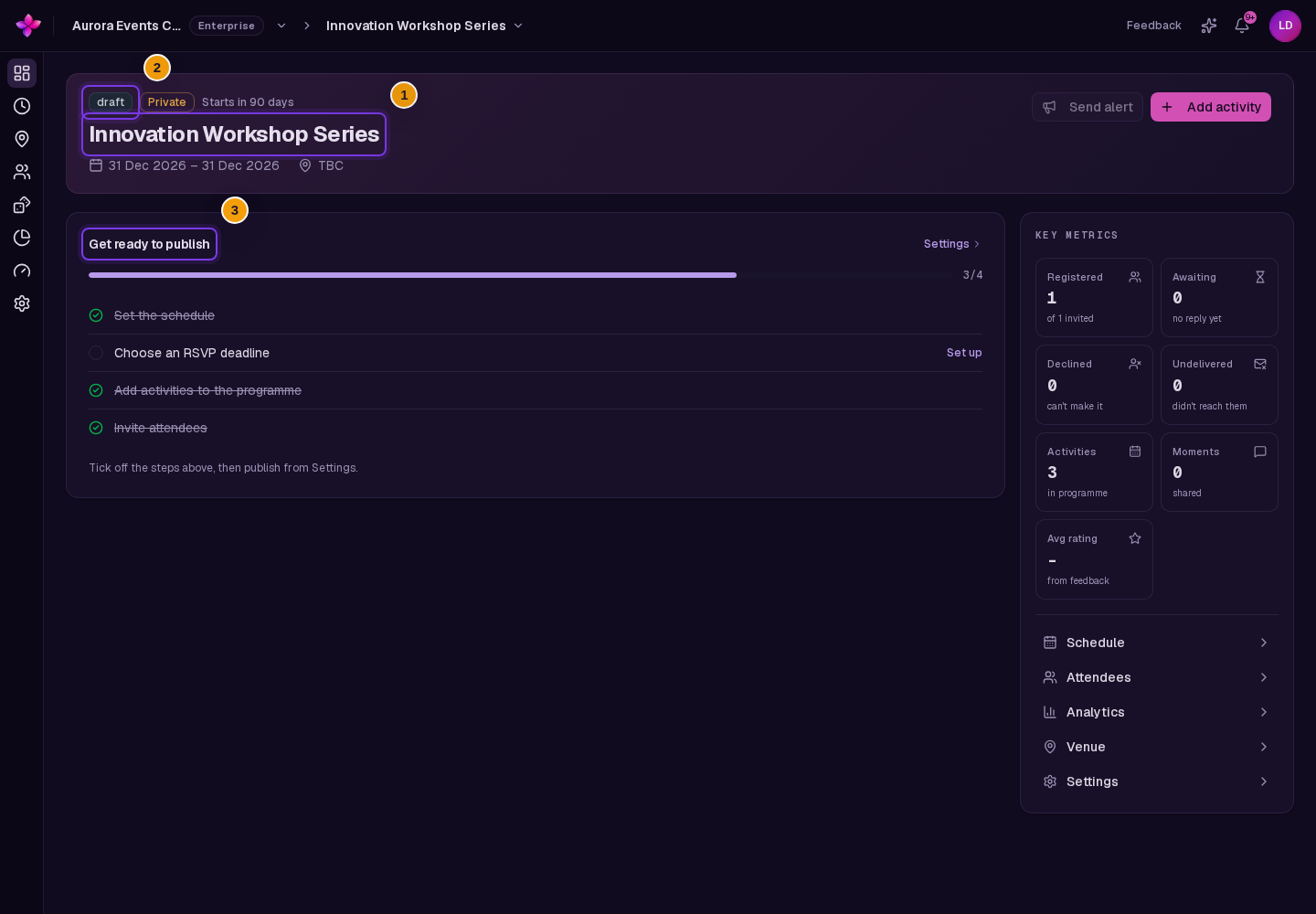1316x914 pixels.
Task: Open the dashboard grid icon in sidebar
Action: pyautogui.click(x=22, y=73)
